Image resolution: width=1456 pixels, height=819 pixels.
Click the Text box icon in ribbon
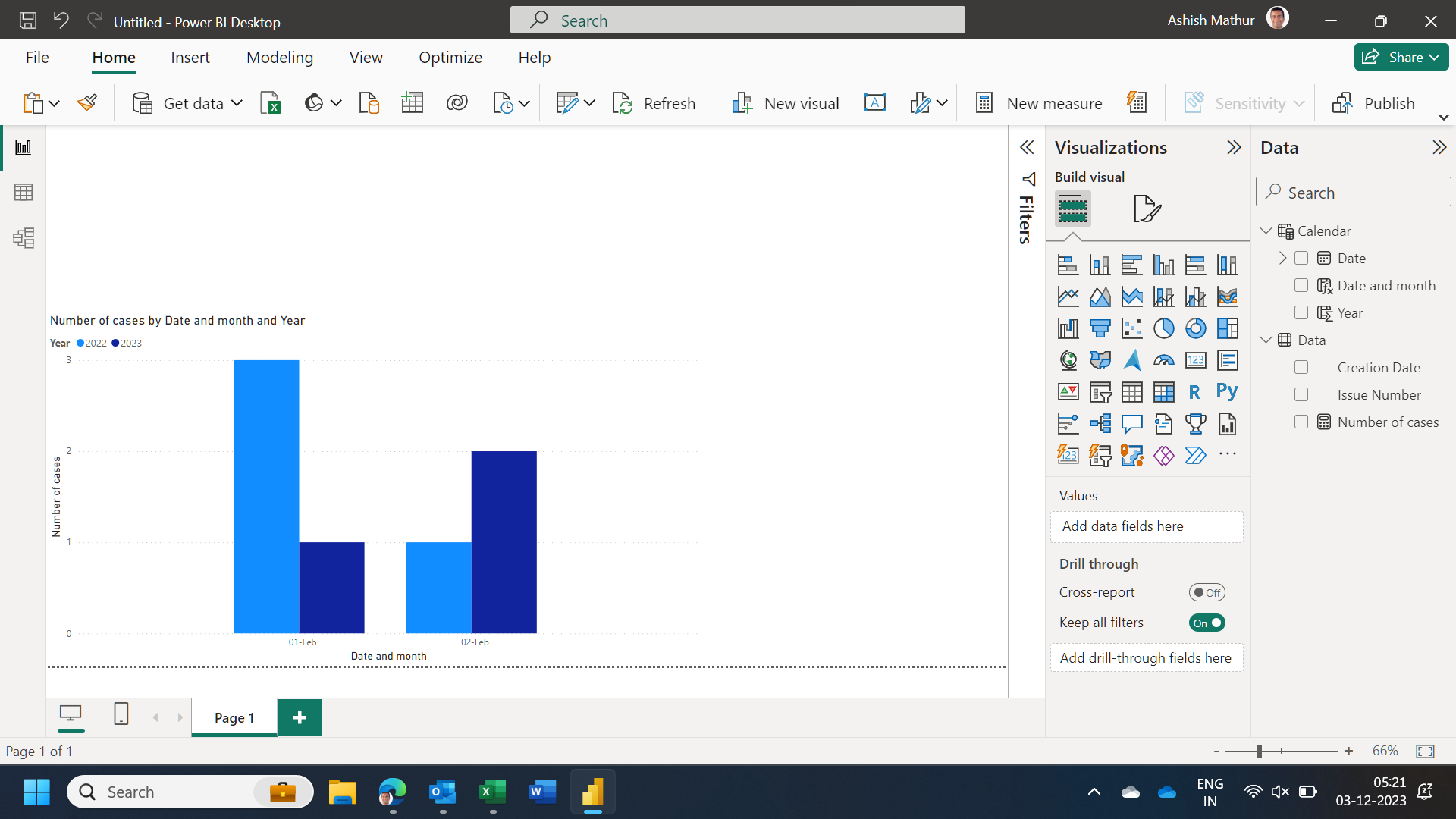874,103
